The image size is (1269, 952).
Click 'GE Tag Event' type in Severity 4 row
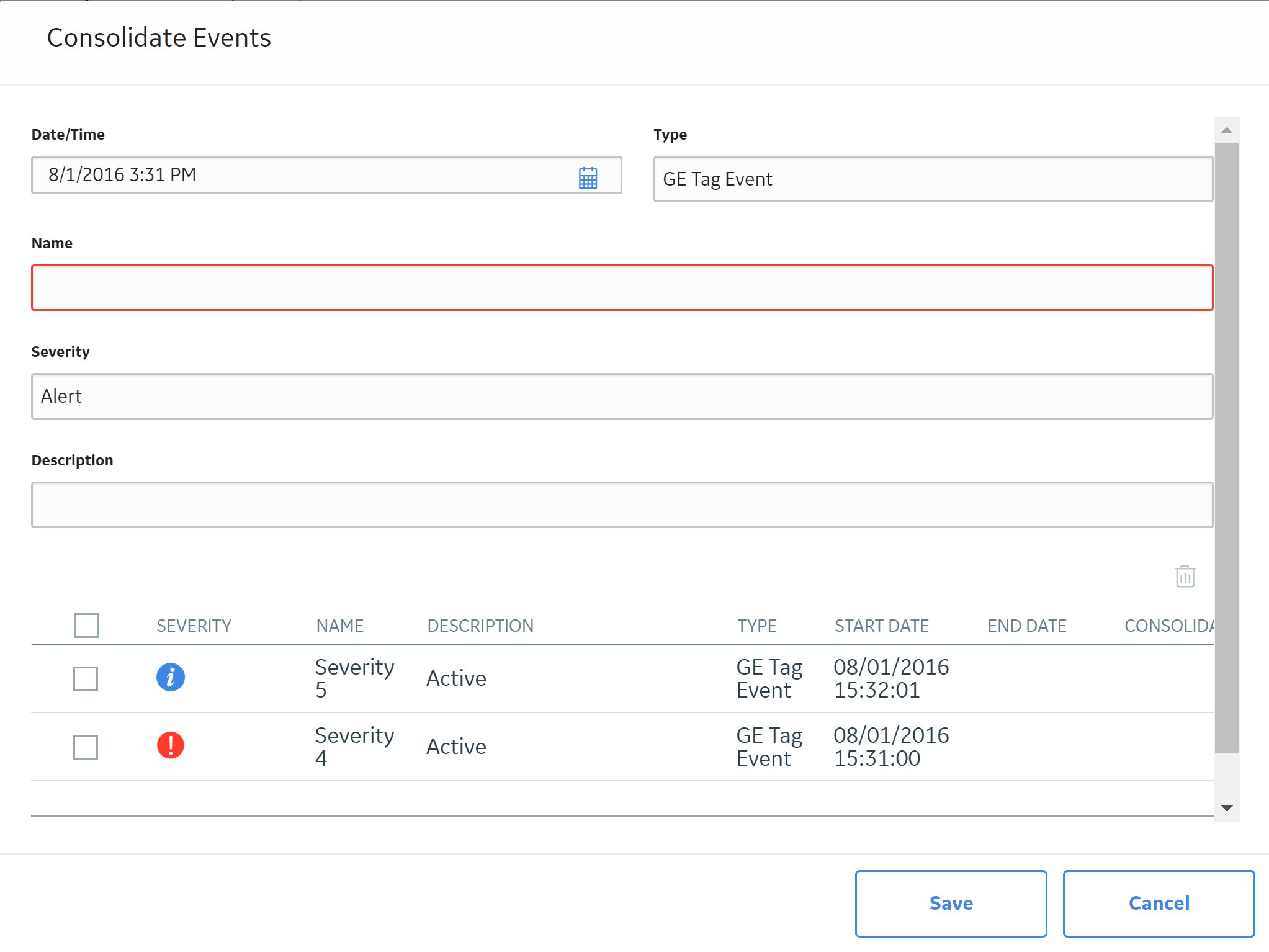click(769, 747)
